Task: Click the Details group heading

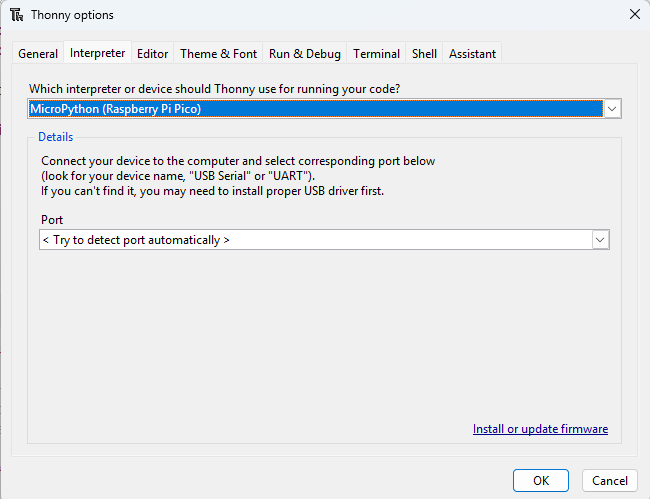Action: pyautogui.click(x=56, y=137)
